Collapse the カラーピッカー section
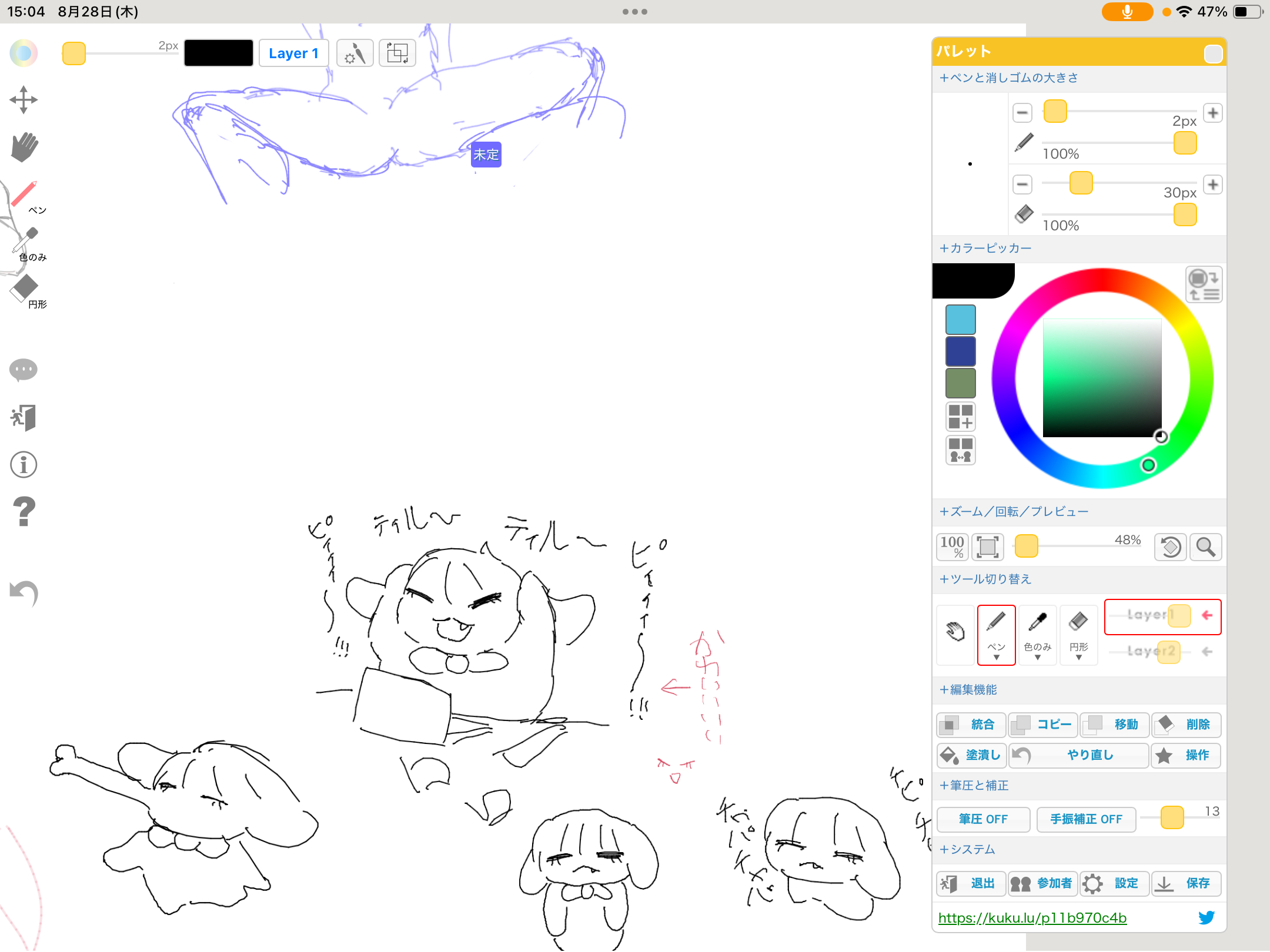 pyautogui.click(x=985, y=249)
